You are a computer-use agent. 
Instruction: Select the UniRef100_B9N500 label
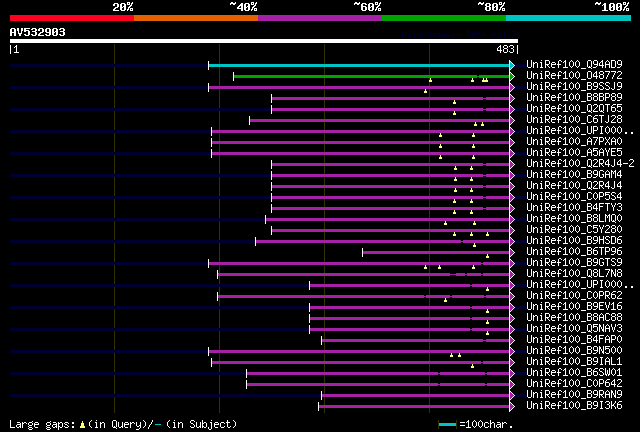(574, 350)
